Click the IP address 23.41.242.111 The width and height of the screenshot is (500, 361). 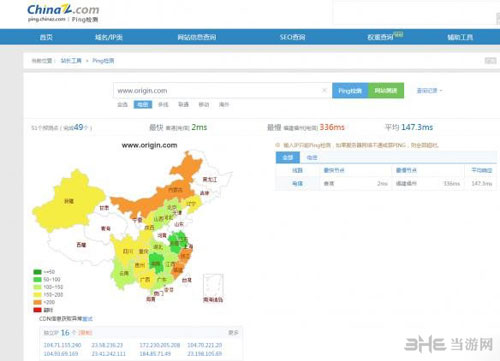coord(109,354)
